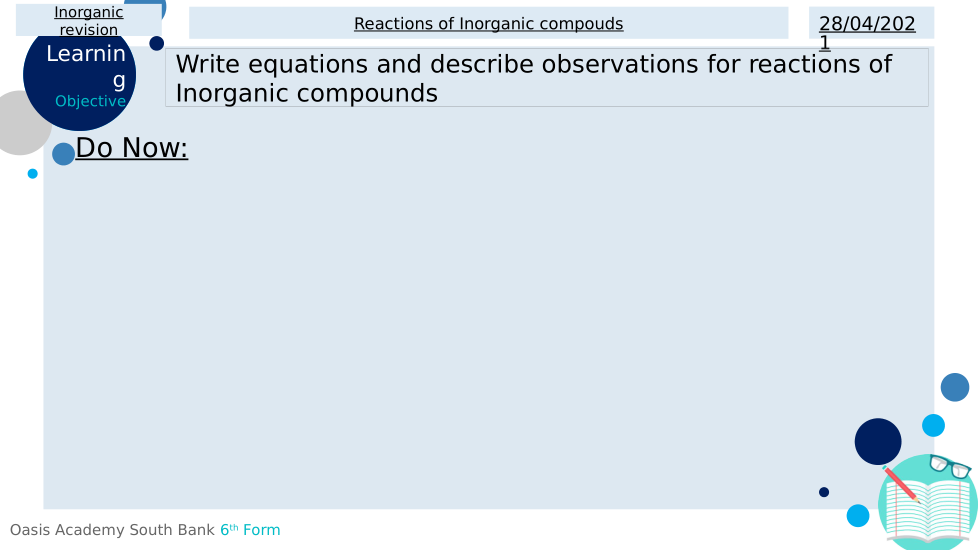Click the Do Now: heading
978x550 pixels.
[132, 148]
